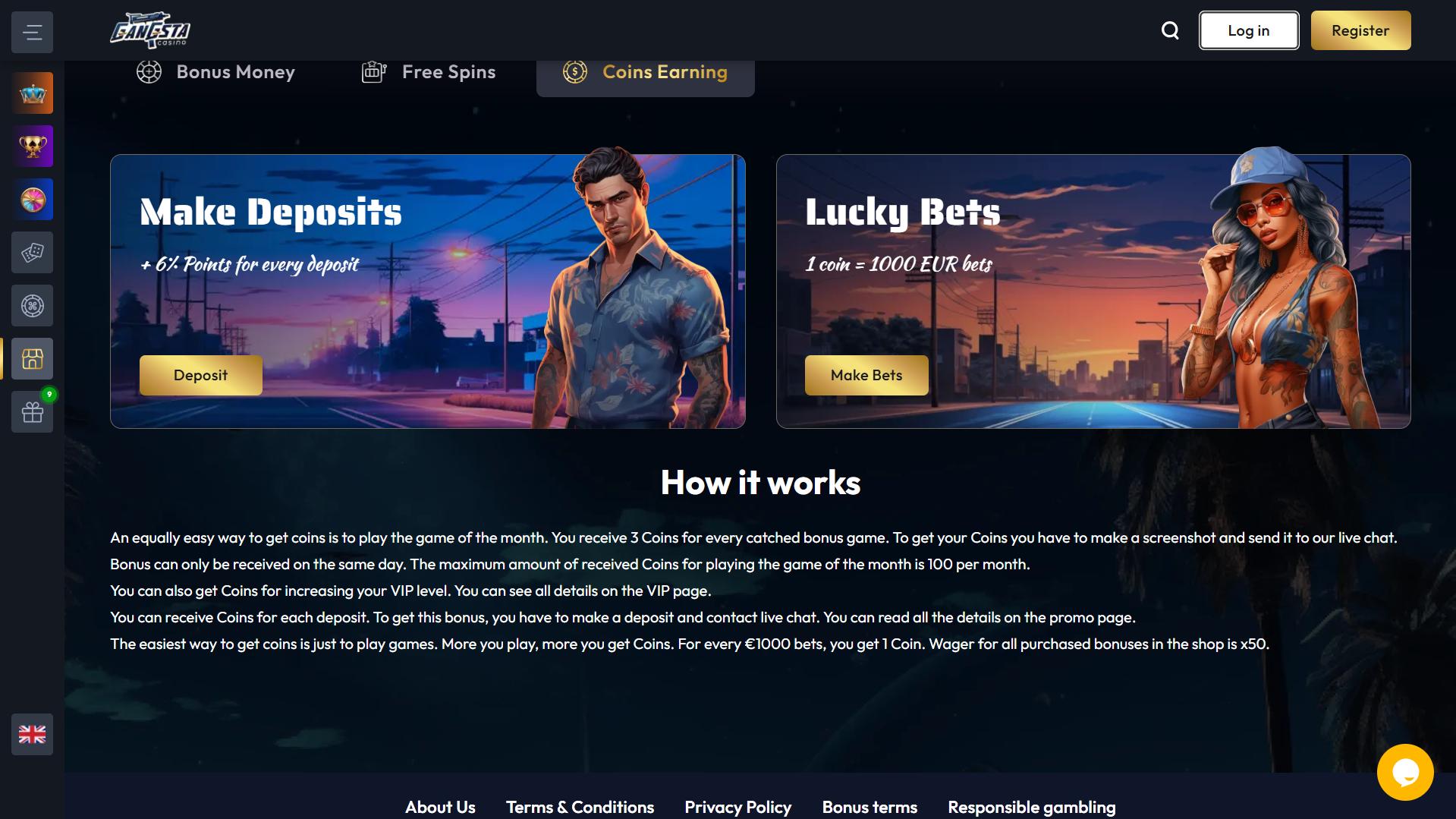Viewport: 1456px width, 819px height.
Task: Open the trophy tournaments sidebar icon
Action: coord(32,146)
